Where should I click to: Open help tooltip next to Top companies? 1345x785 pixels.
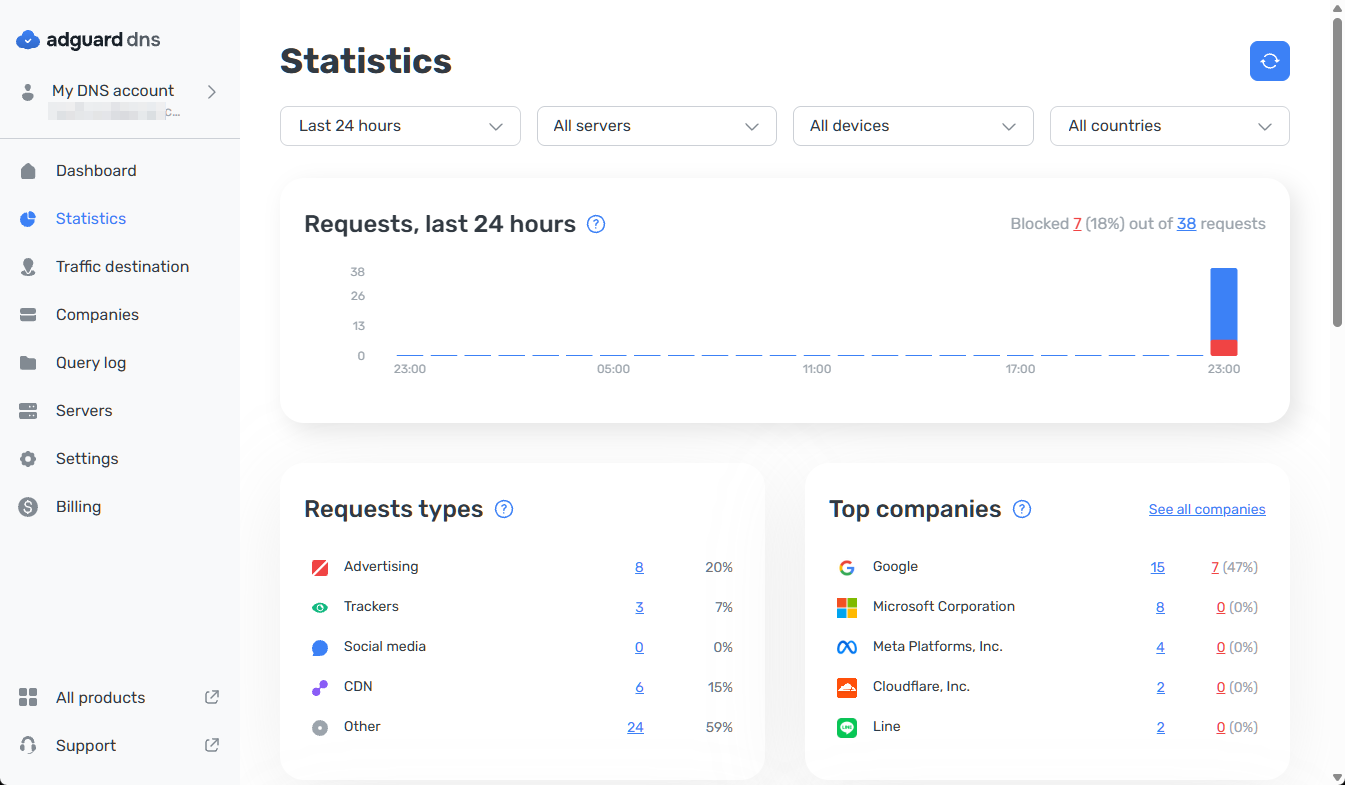point(1022,509)
